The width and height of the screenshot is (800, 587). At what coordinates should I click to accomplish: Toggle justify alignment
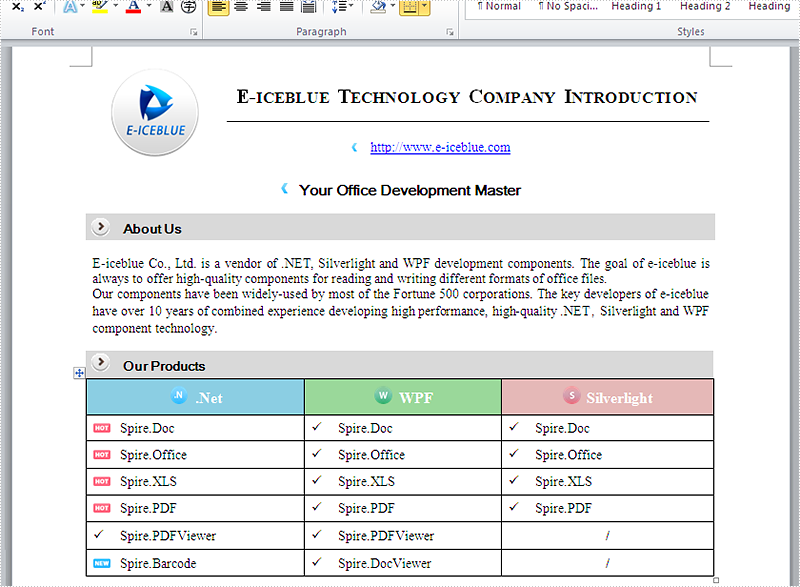[286, 7]
